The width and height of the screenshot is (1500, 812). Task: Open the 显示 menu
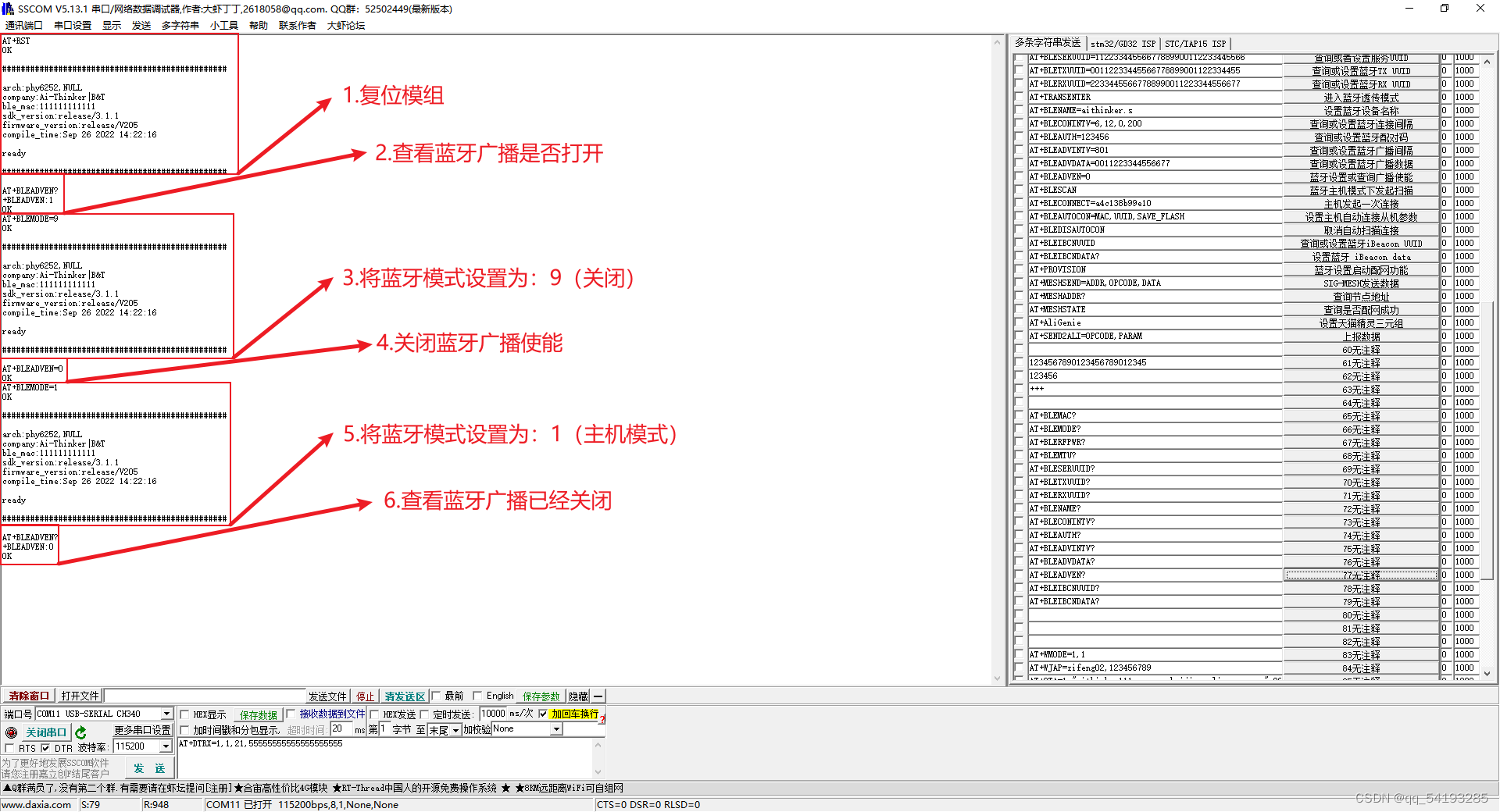112,25
